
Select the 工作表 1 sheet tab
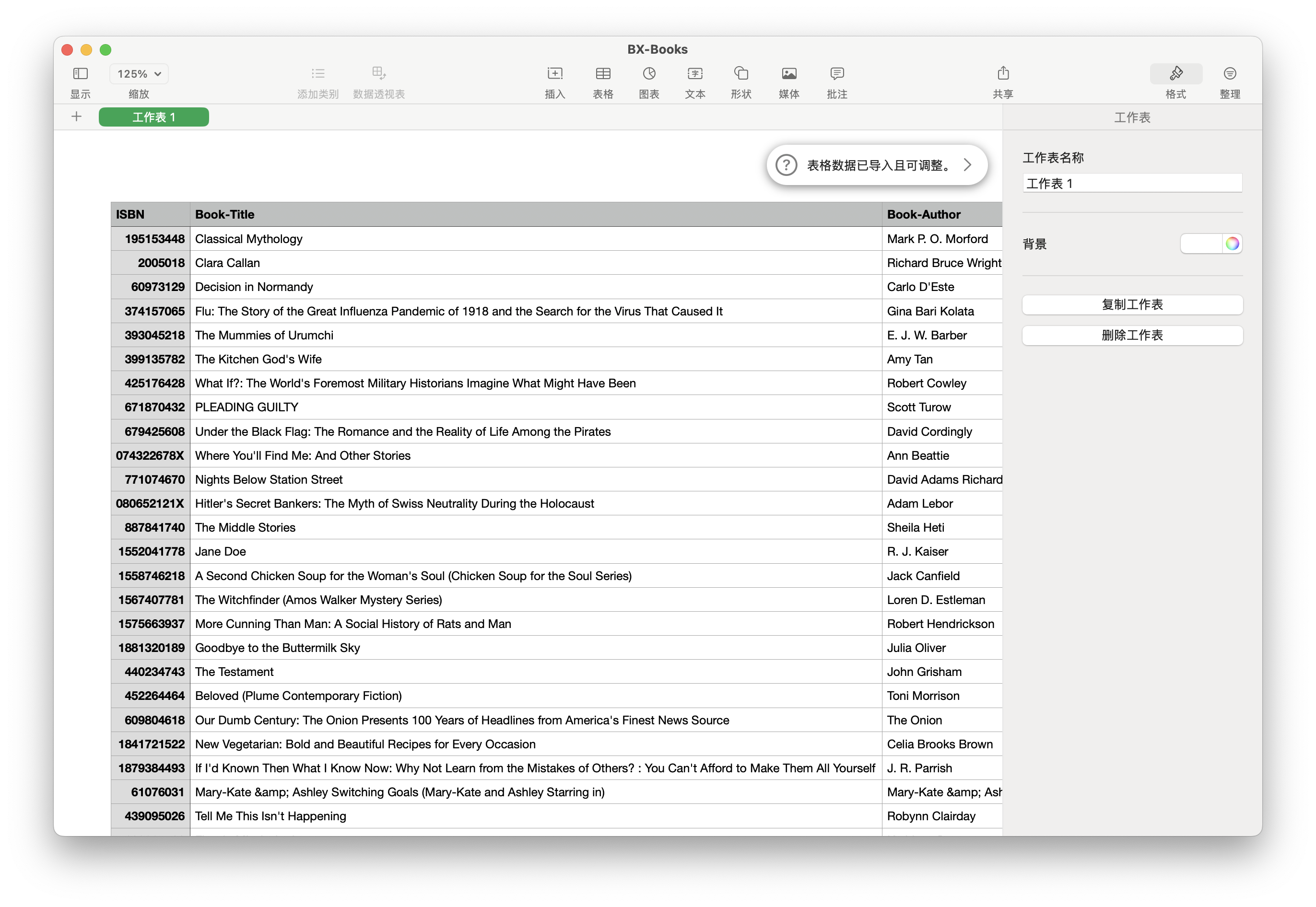[x=153, y=117]
